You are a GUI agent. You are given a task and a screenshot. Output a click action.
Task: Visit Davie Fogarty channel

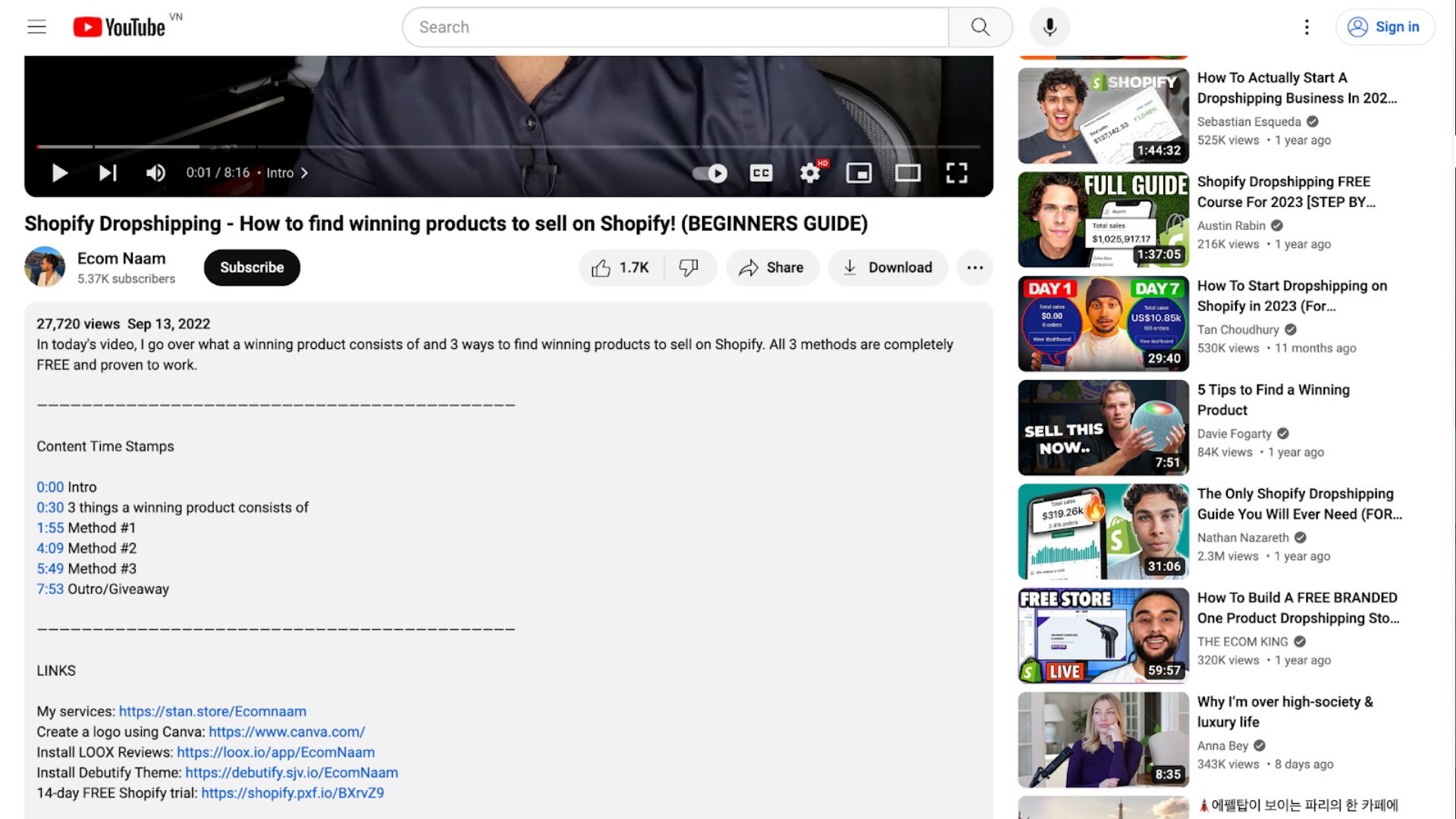coord(1235,434)
